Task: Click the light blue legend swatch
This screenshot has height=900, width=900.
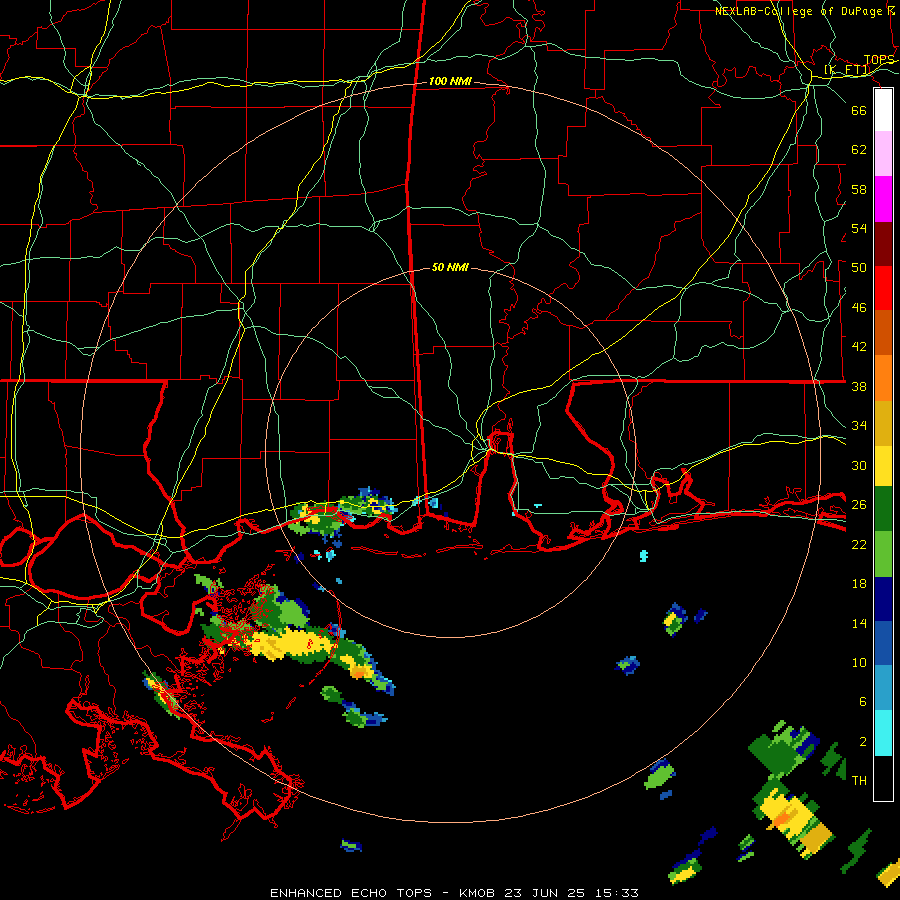Action: [883, 688]
